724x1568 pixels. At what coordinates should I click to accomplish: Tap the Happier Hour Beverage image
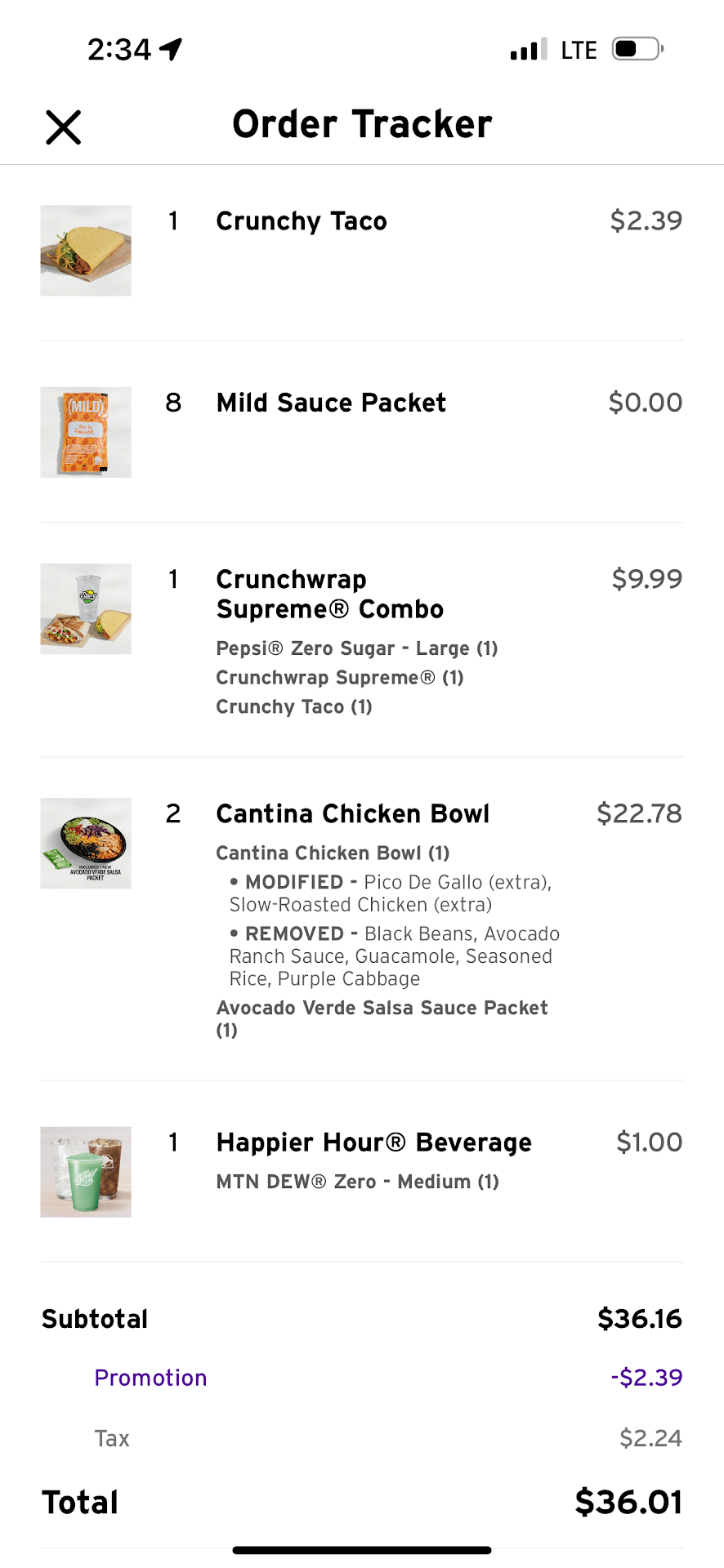[x=86, y=1172]
